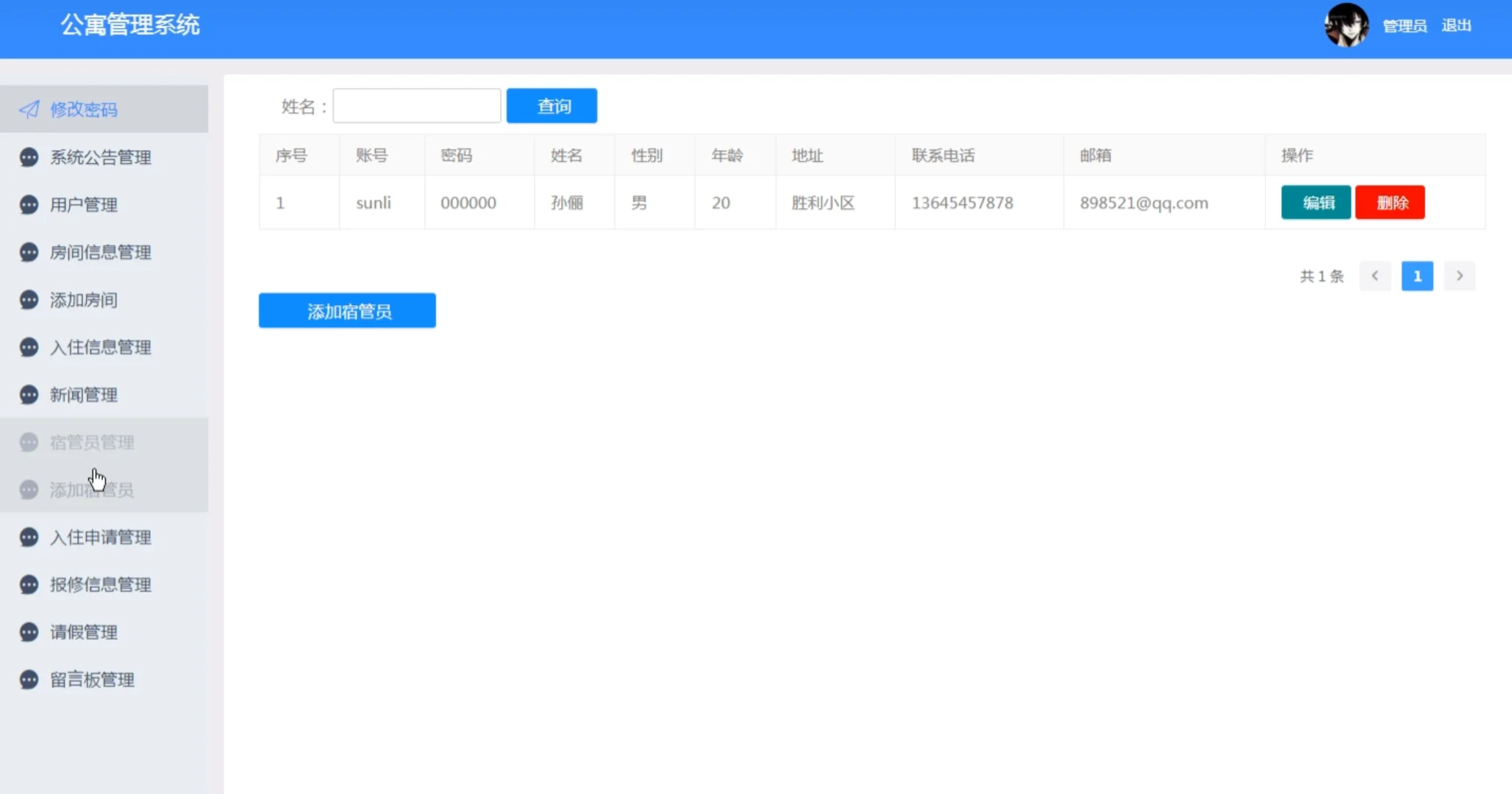
Task: Click the admin avatar in the top bar
Action: tap(1347, 25)
